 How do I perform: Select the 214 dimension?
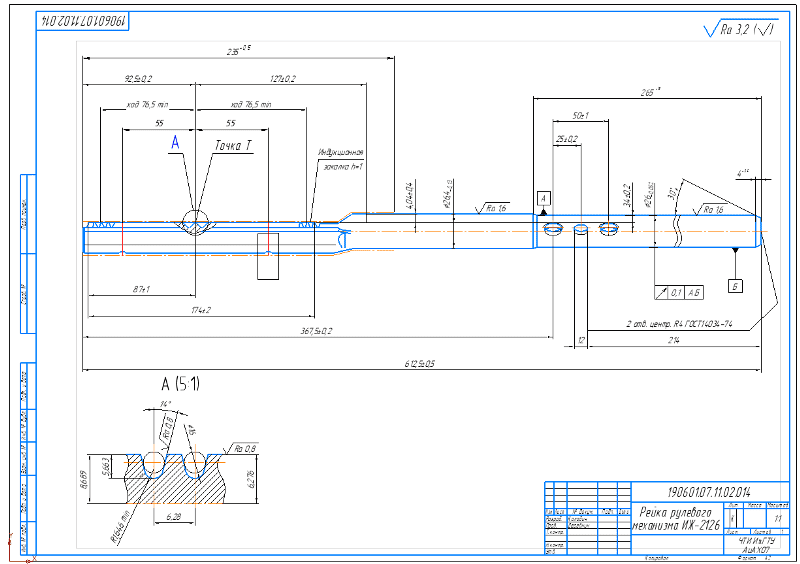click(x=673, y=340)
